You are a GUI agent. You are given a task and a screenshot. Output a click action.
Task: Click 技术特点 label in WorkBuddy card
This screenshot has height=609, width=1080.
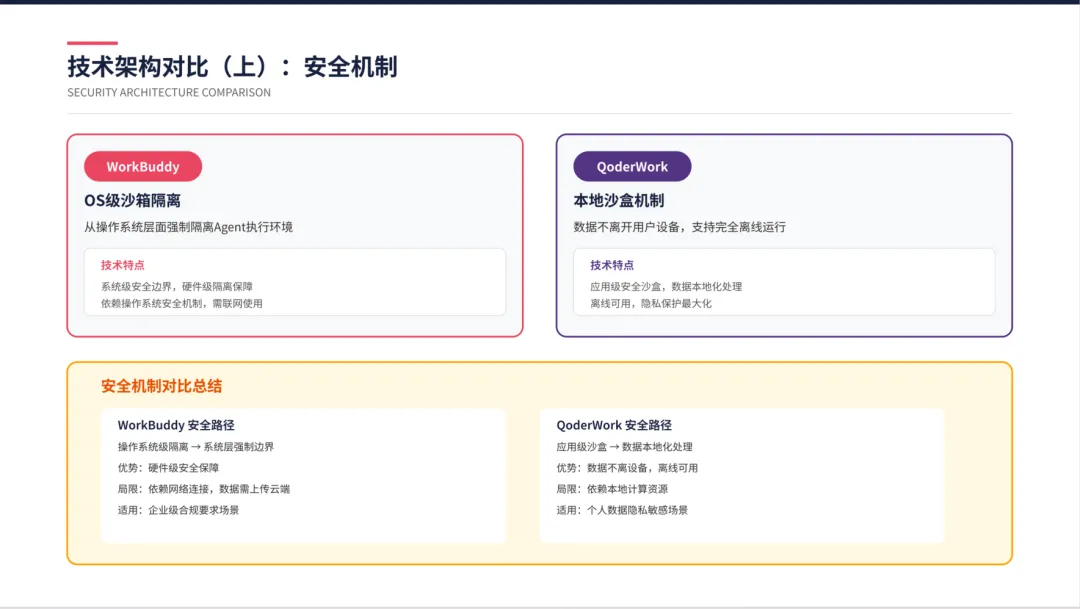[x=123, y=265]
